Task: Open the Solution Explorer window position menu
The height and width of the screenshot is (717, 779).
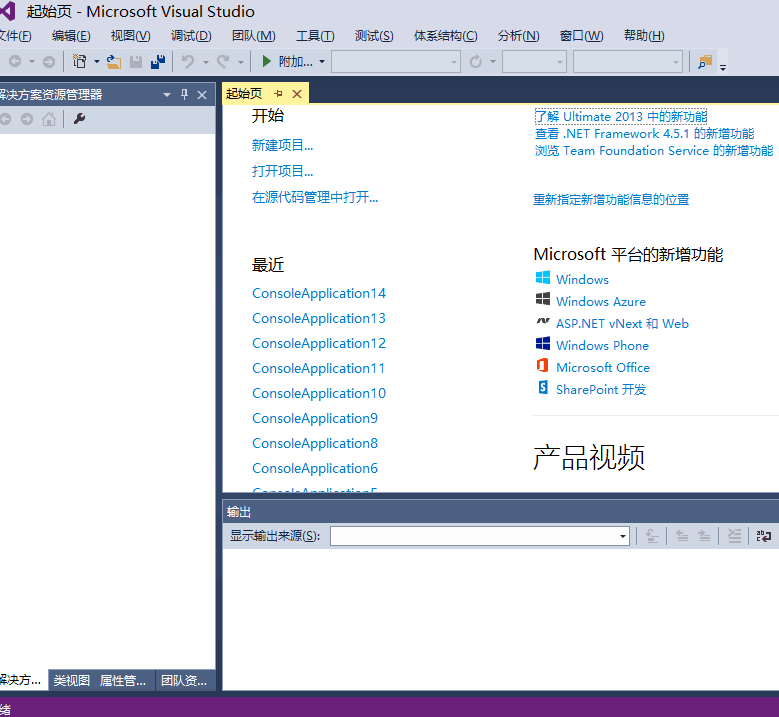Action: pos(167,94)
